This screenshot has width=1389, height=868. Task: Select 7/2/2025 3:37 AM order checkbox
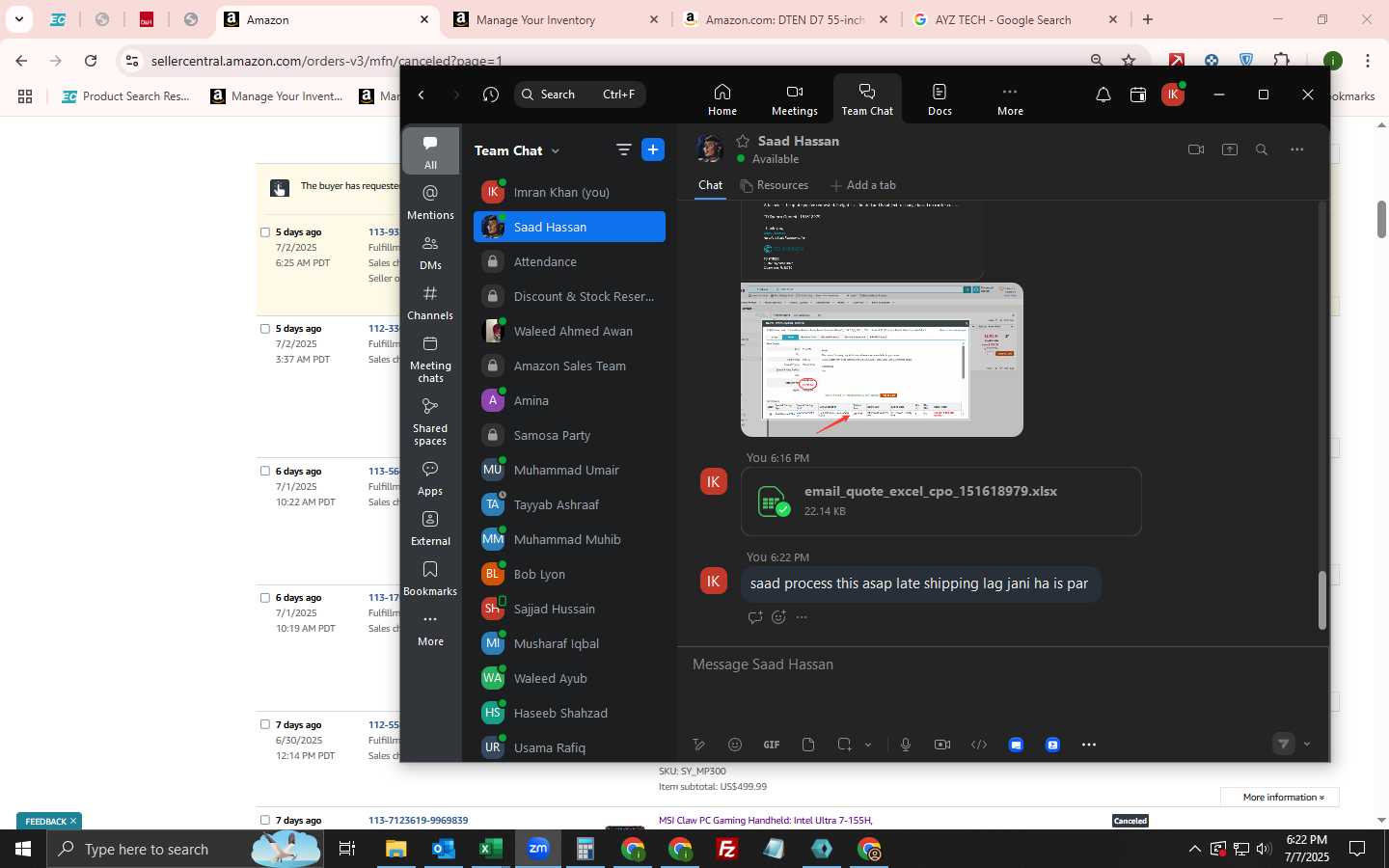(265, 329)
